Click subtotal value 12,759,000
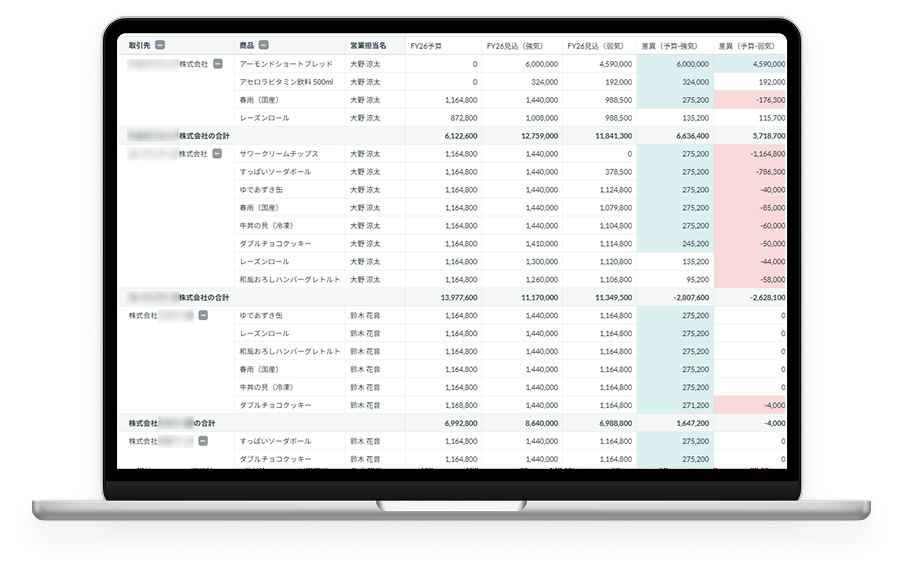 click(522, 136)
